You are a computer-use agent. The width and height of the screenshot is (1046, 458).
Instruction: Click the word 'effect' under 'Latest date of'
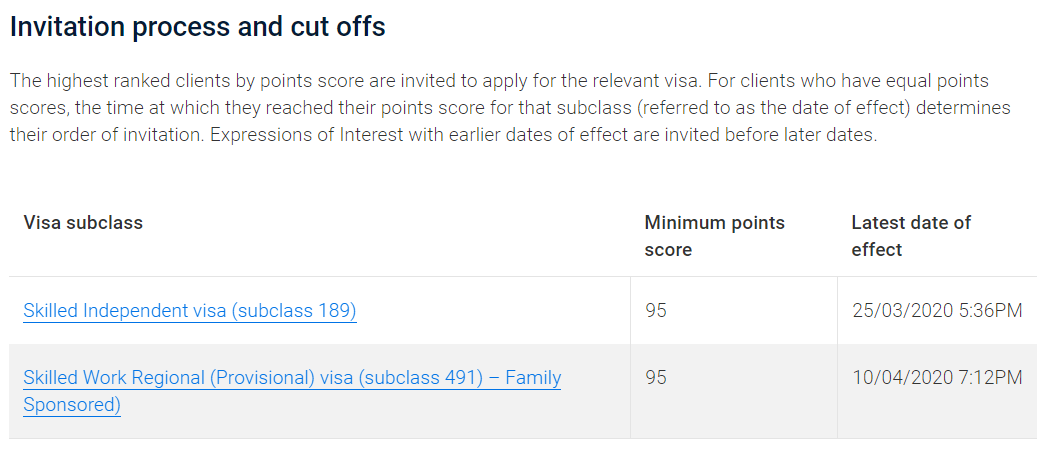877,250
